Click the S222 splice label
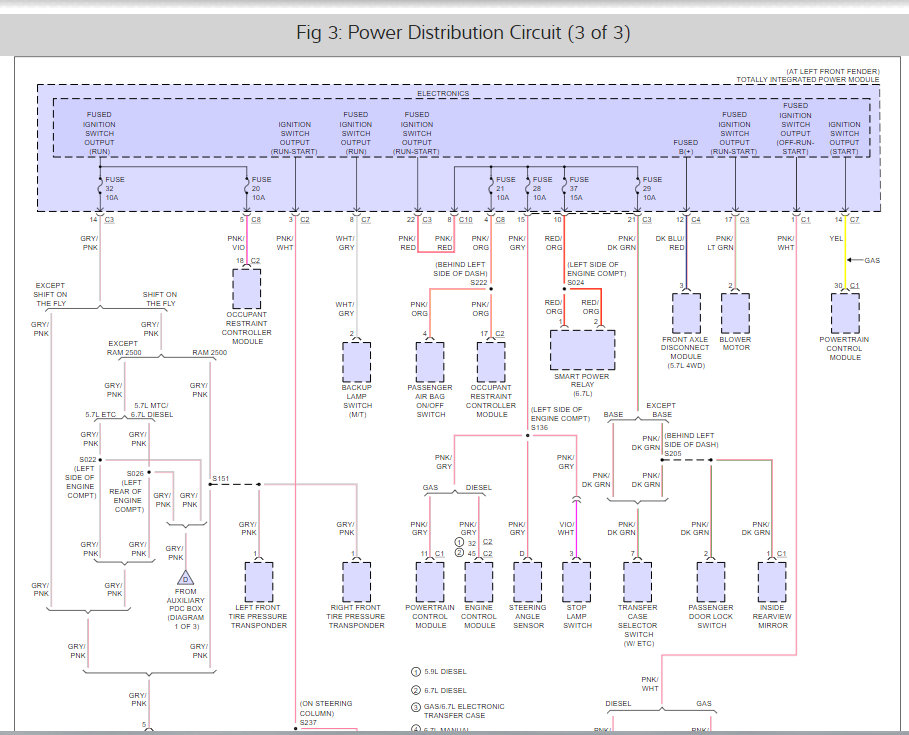909x735 pixels. pos(478,282)
